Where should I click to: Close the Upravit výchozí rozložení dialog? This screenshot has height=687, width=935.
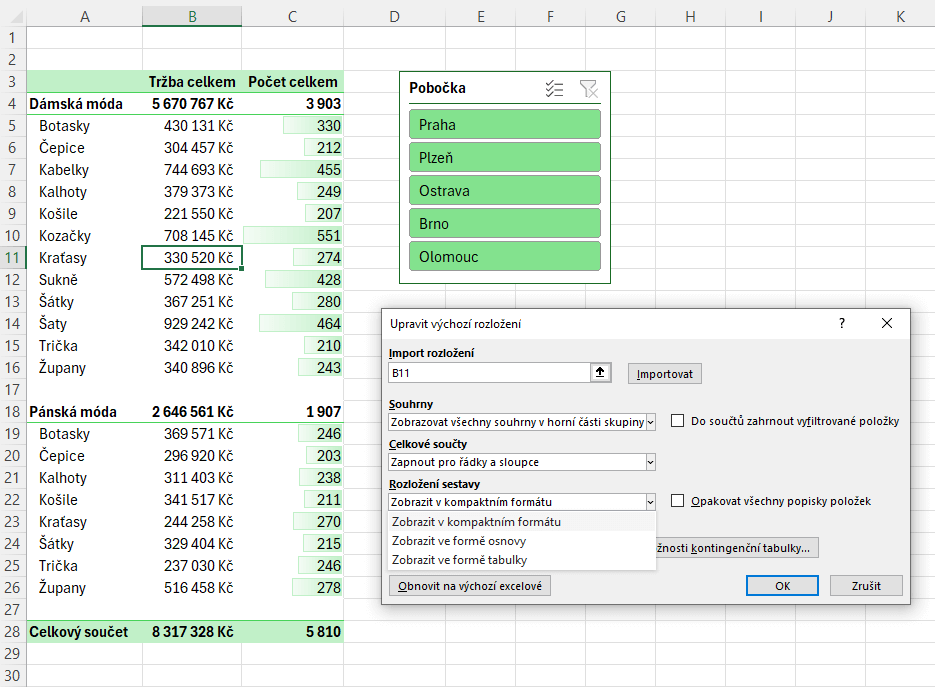[x=886, y=323]
